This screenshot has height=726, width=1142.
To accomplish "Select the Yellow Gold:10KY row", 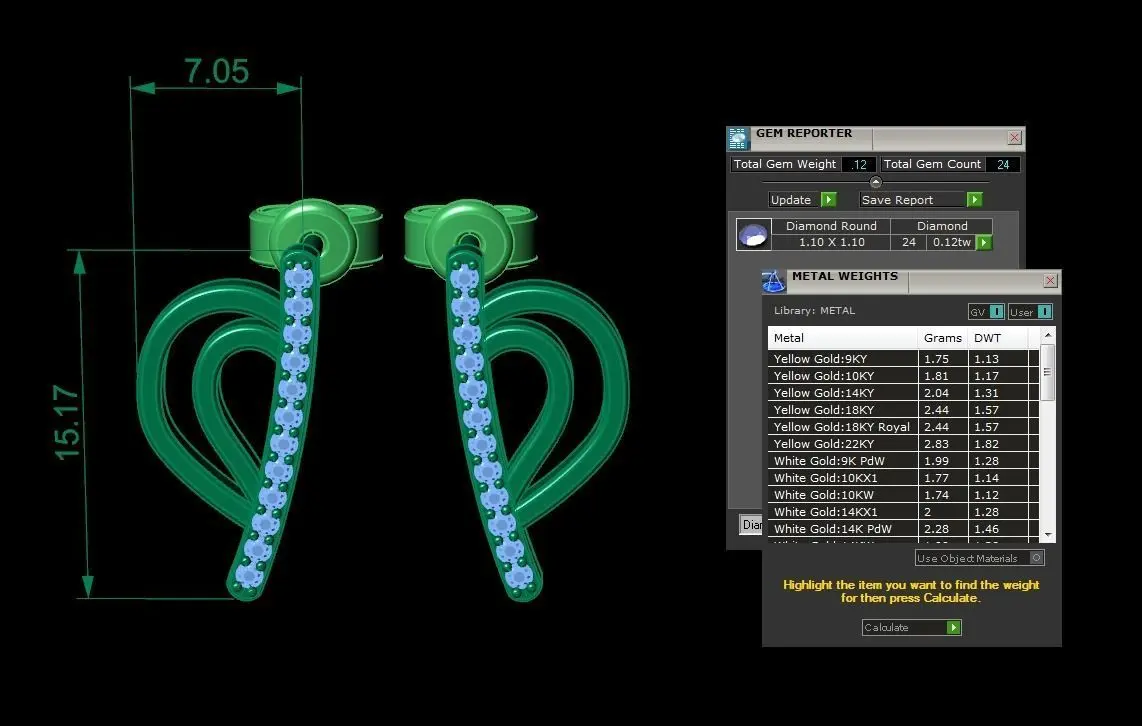I will coord(903,376).
